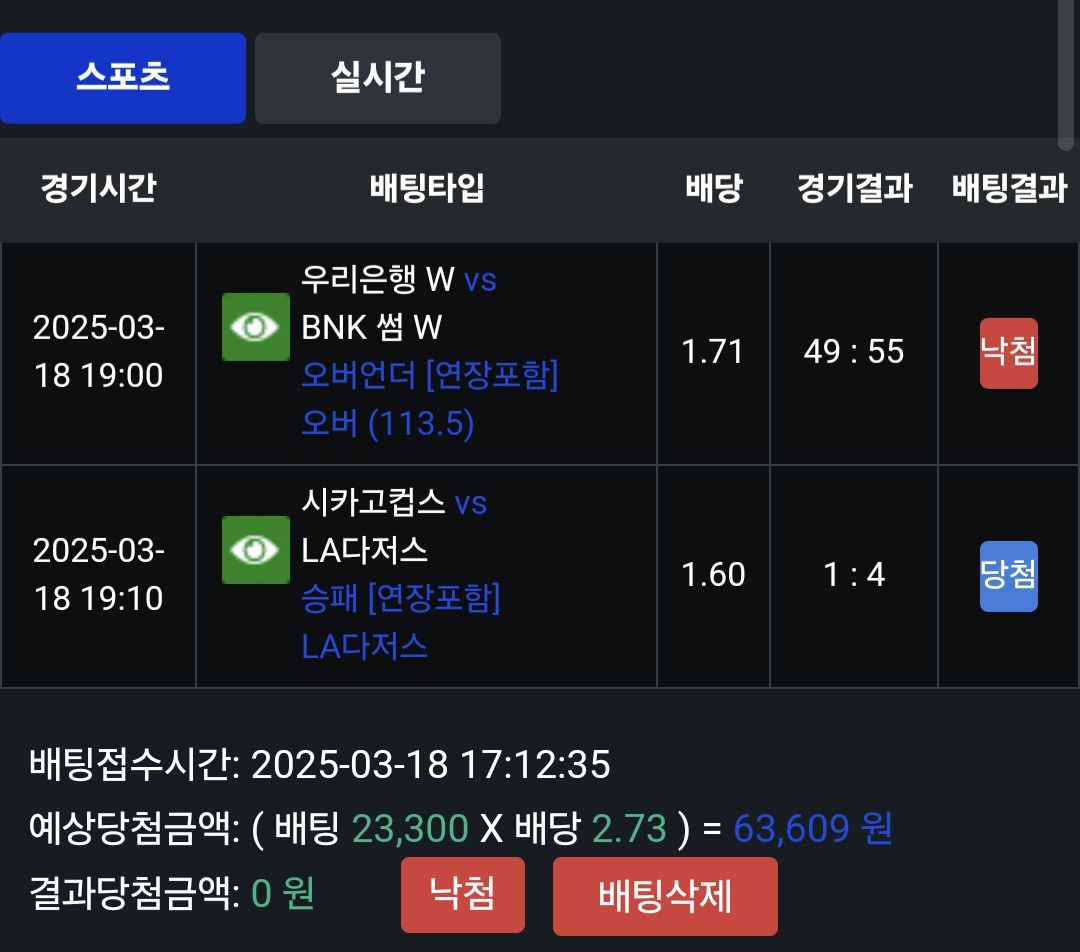
Task: Click the red 낙첨 badge in first row
Action: (x=1008, y=353)
